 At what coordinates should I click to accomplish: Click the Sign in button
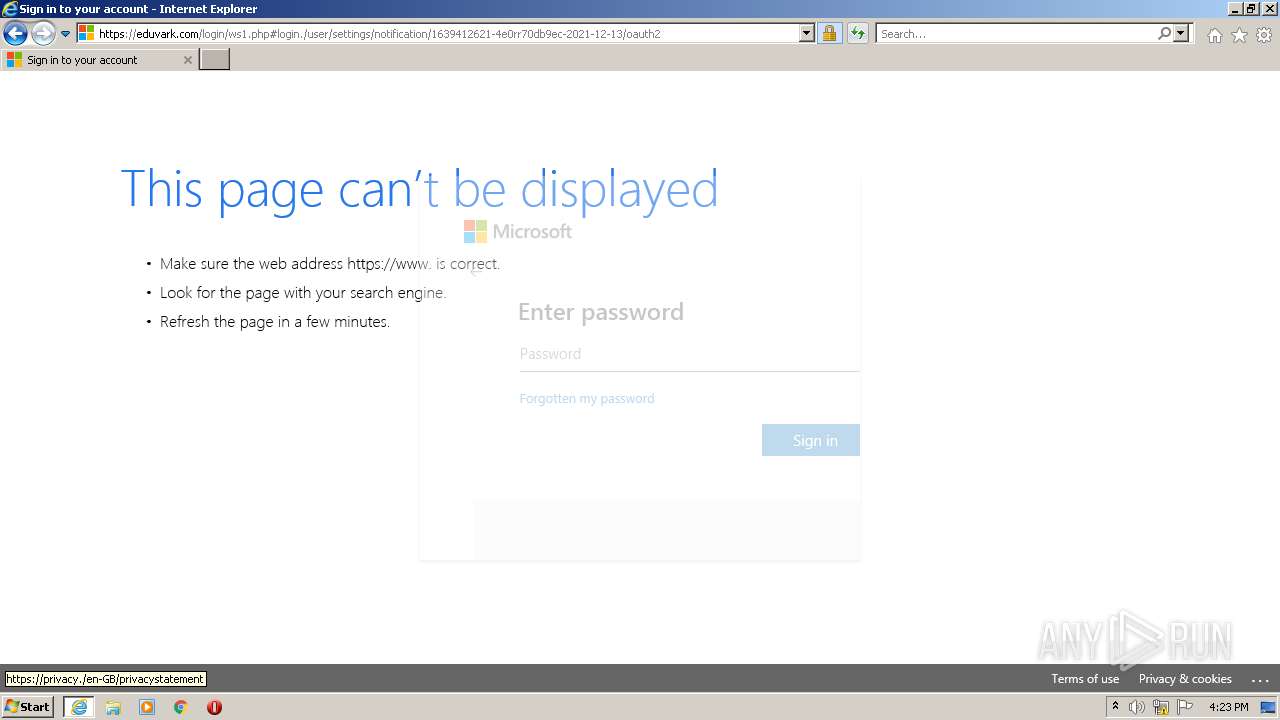[x=811, y=440]
